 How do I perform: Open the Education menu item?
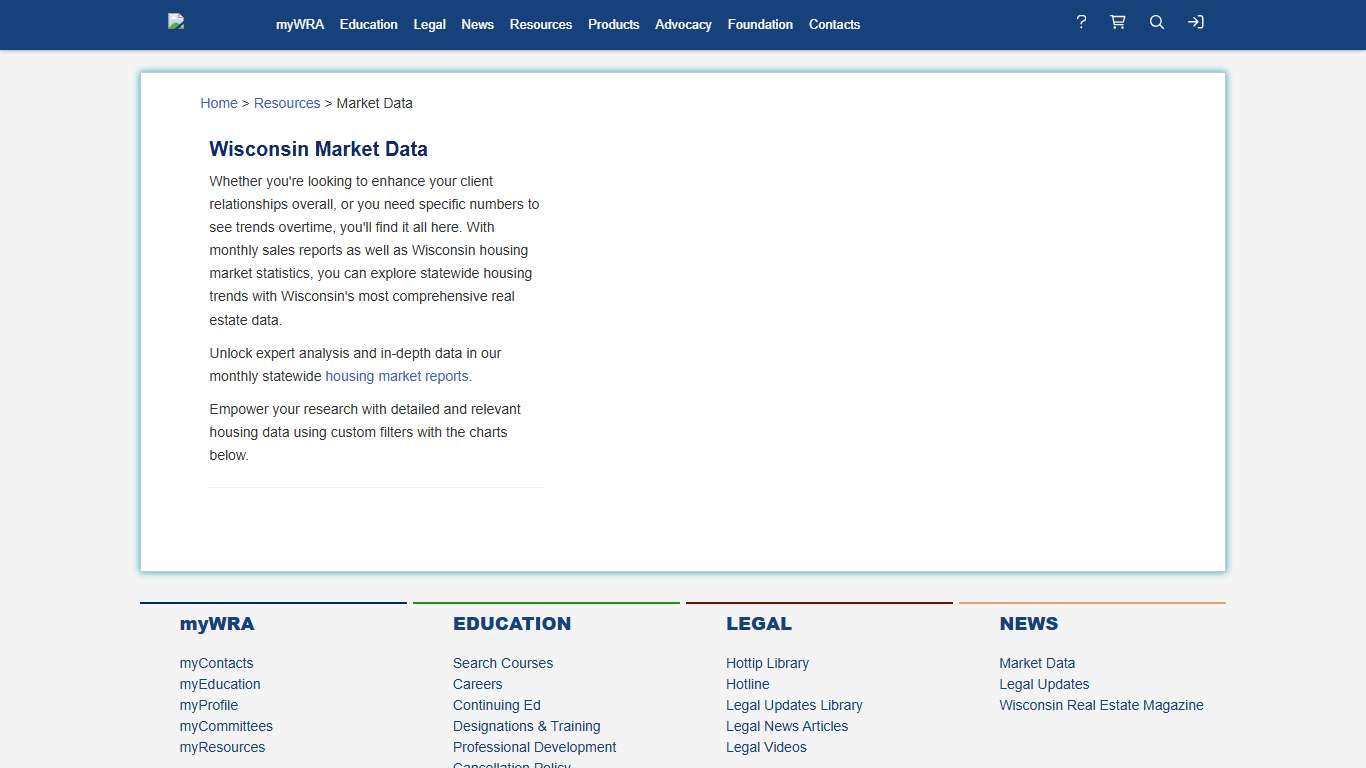pyautogui.click(x=368, y=24)
